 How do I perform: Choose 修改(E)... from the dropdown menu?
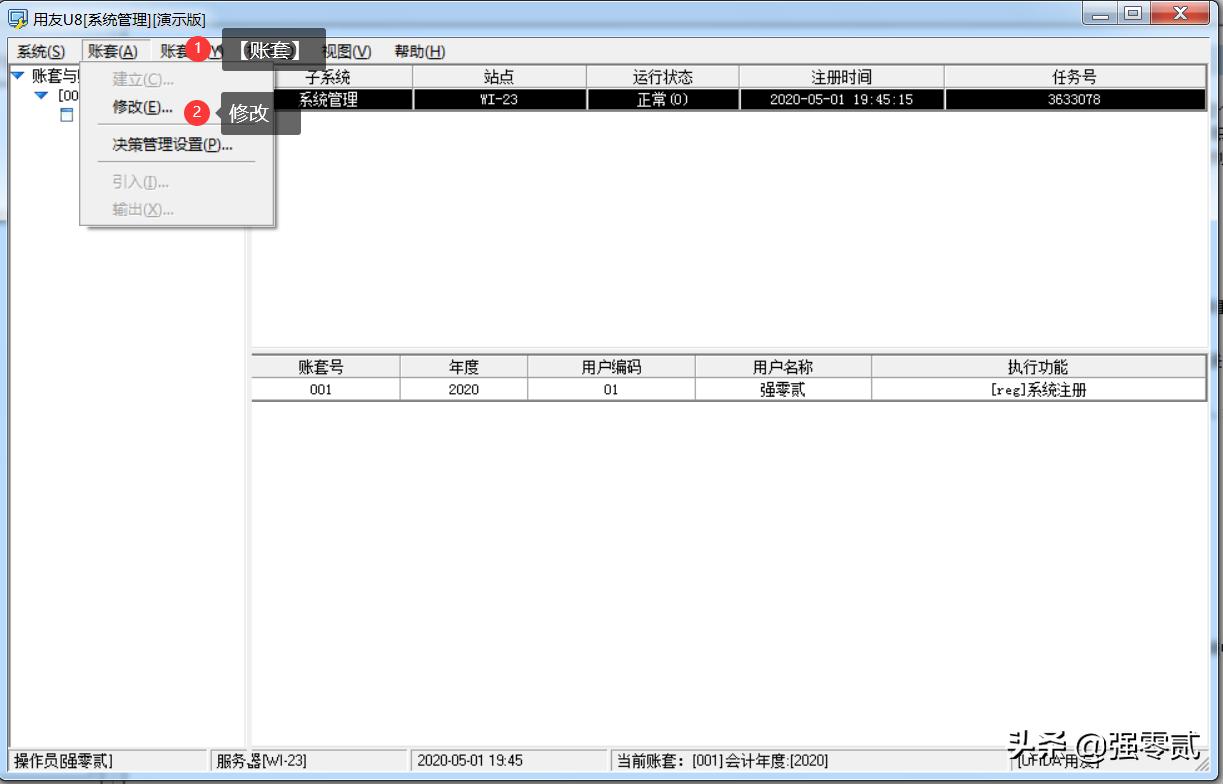coord(142,107)
